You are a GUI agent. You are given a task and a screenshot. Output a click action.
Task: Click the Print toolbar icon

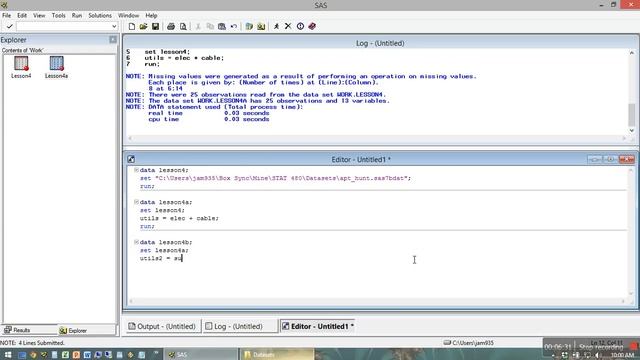point(171,27)
